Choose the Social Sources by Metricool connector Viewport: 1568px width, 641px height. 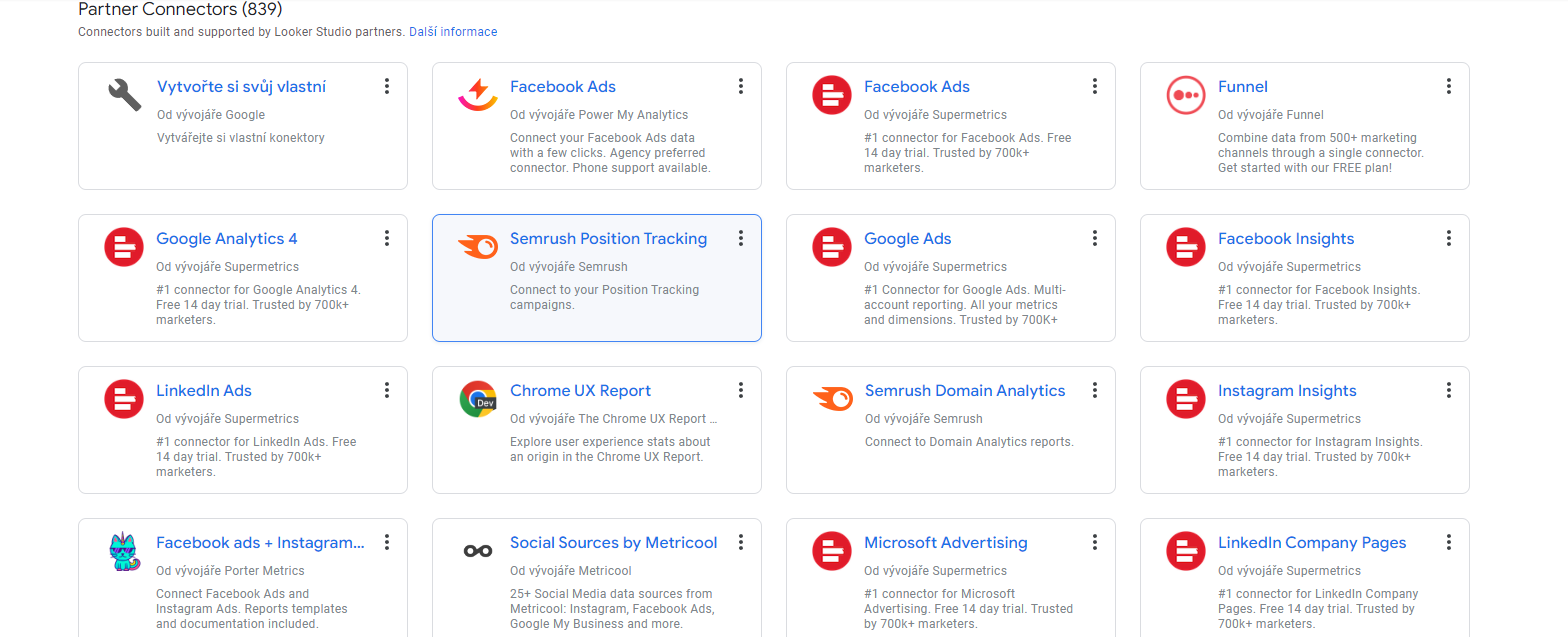613,543
